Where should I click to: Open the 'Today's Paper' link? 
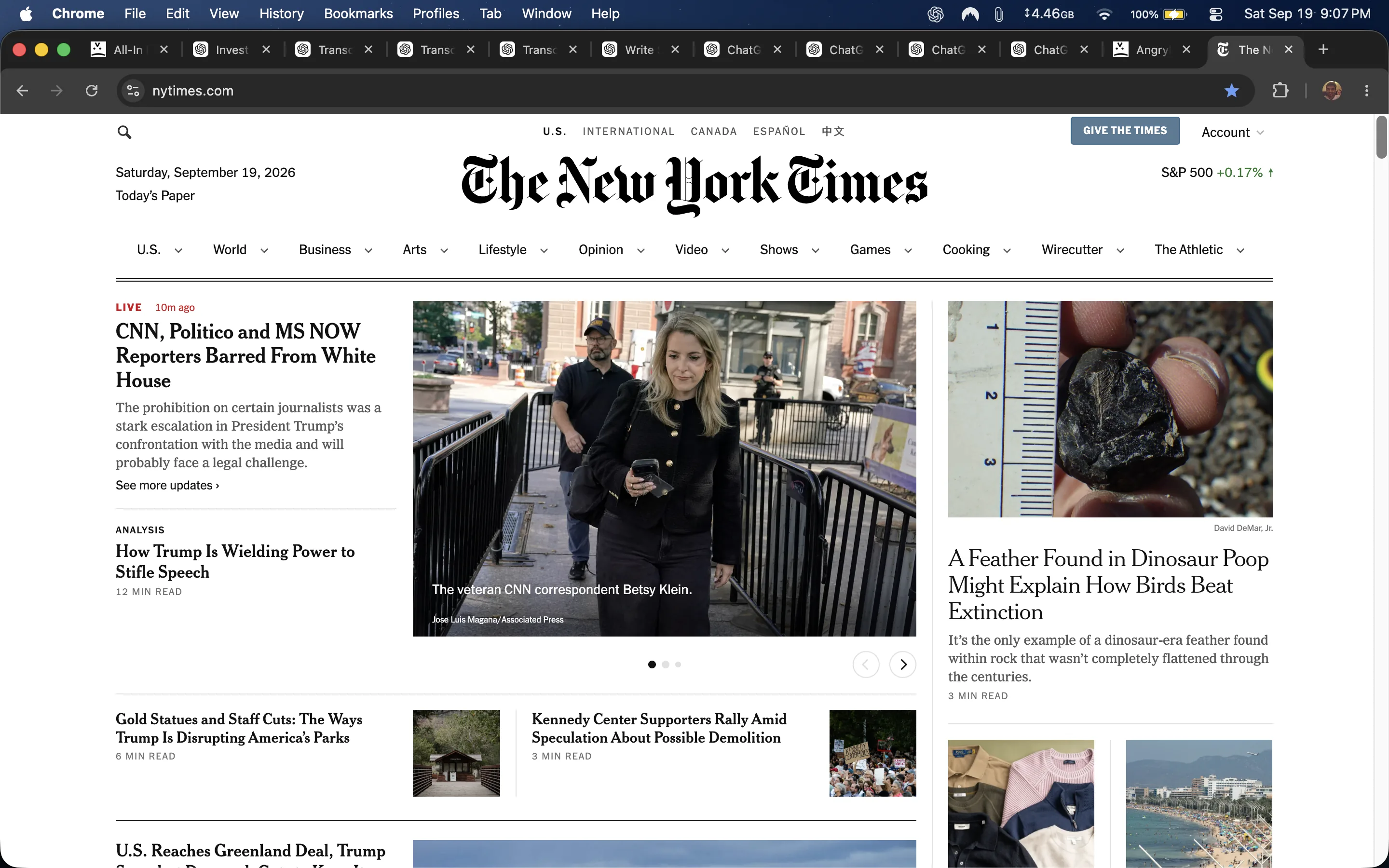[155, 196]
